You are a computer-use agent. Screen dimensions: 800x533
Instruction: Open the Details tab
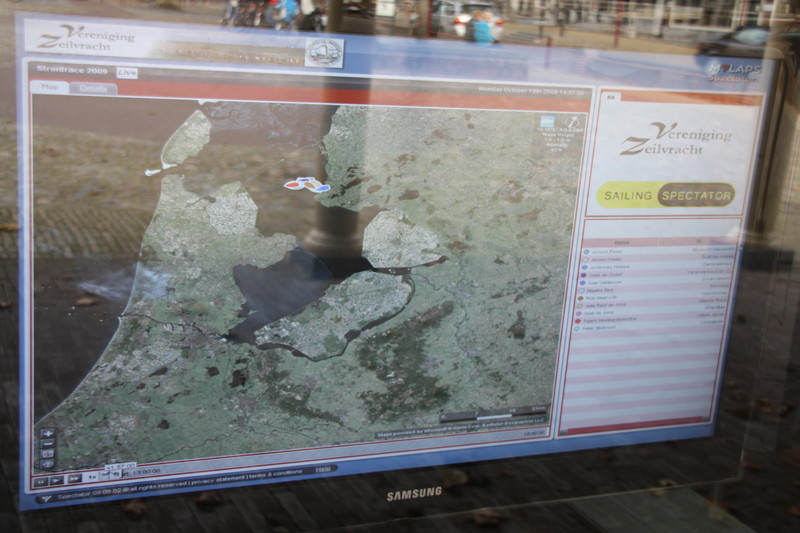[x=93, y=89]
